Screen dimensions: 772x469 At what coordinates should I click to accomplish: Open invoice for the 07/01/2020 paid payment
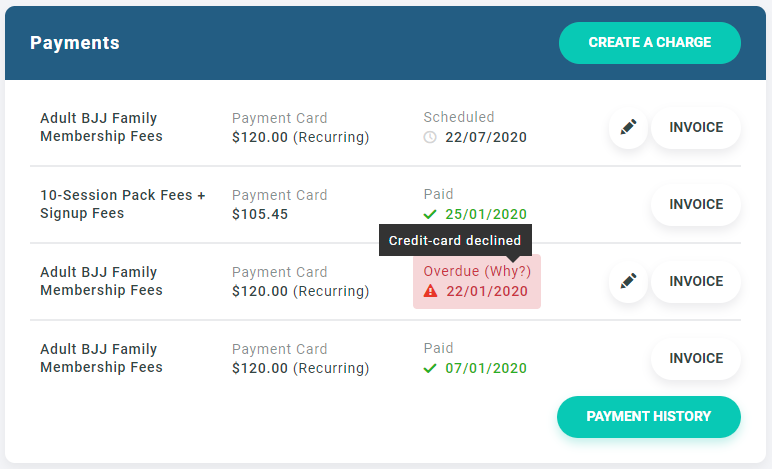pos(696,359)
